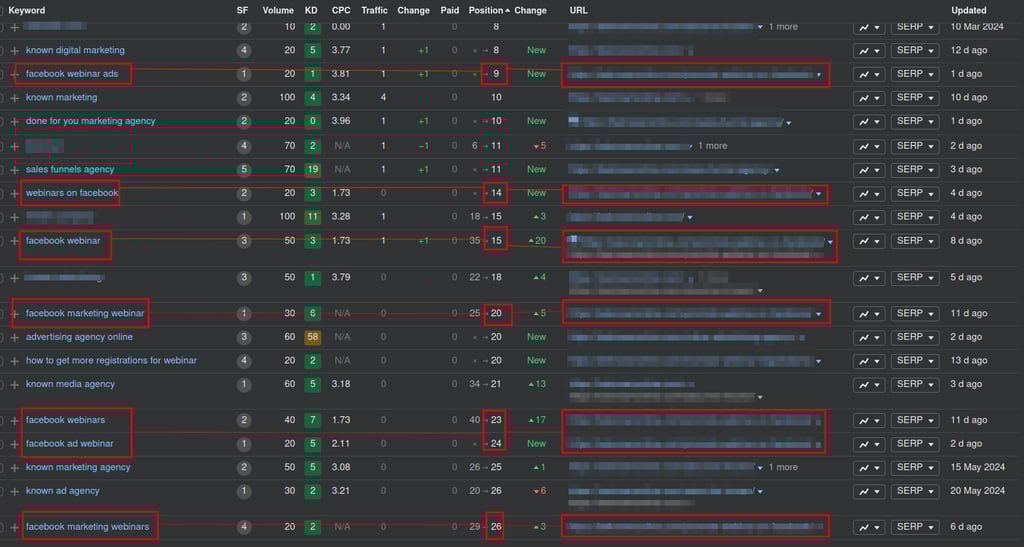Image resolution: width=1024 pixels, height=547 pixels.
Task: Click '1 more' in 'known marketing agency' row
Action: pos(783,467)
